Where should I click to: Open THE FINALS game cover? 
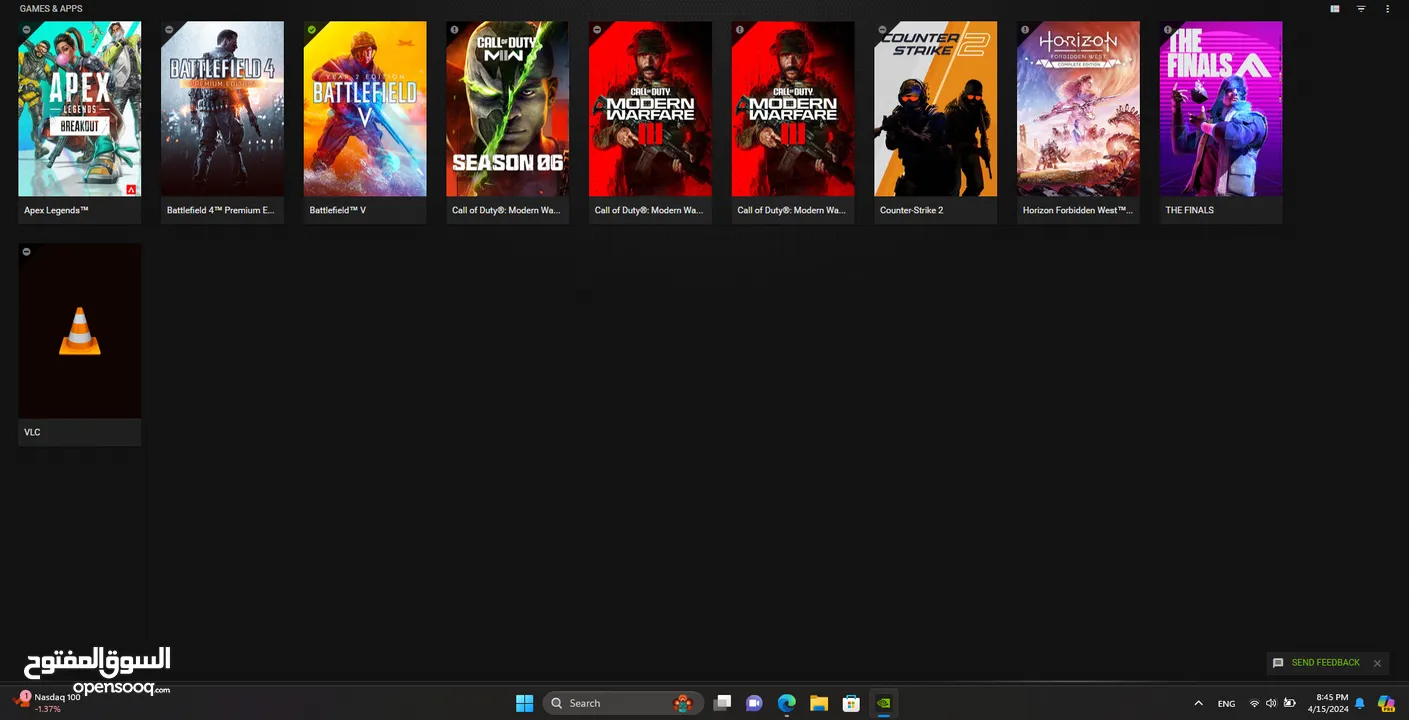pos(1221,109)
